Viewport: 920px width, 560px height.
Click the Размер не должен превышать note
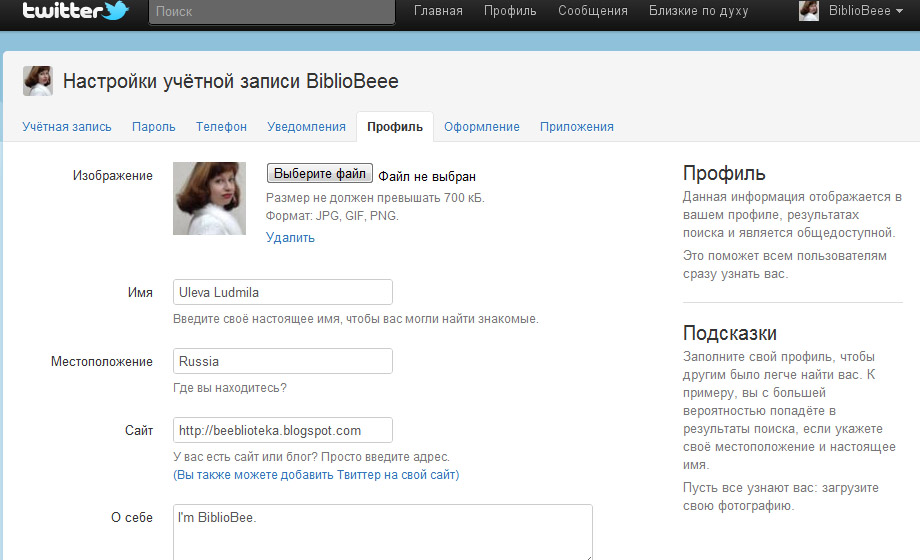[x=375, y=198]
